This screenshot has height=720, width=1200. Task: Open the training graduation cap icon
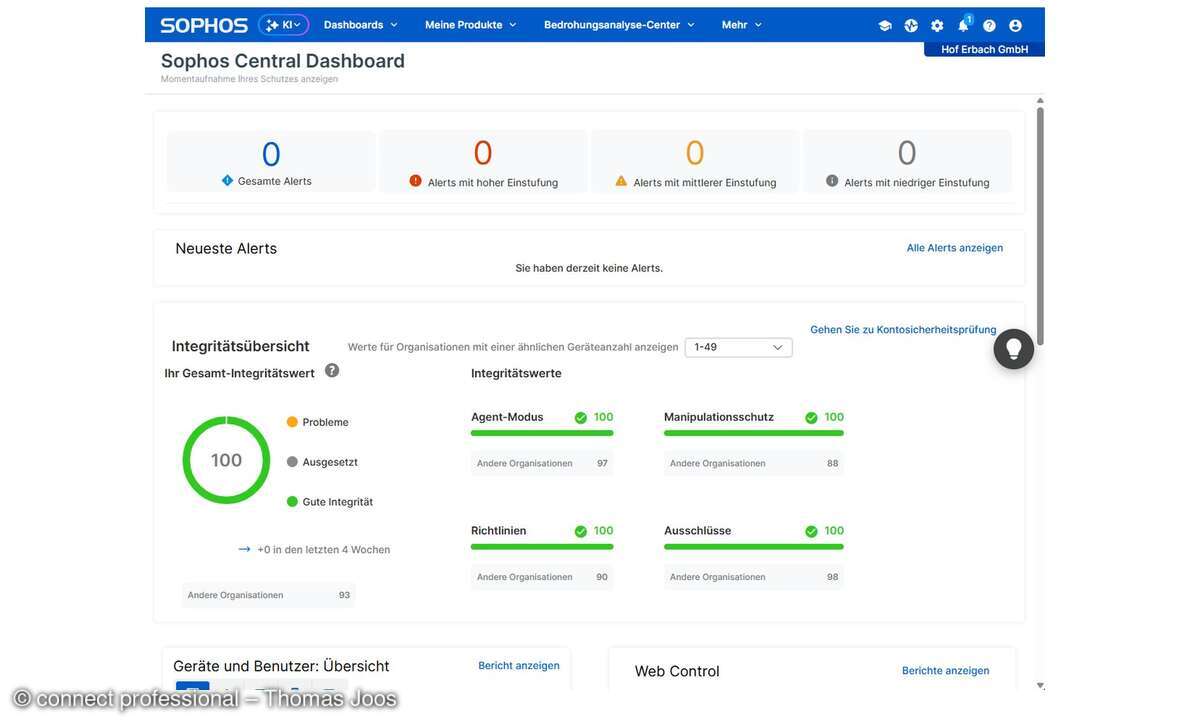point(885,26)
